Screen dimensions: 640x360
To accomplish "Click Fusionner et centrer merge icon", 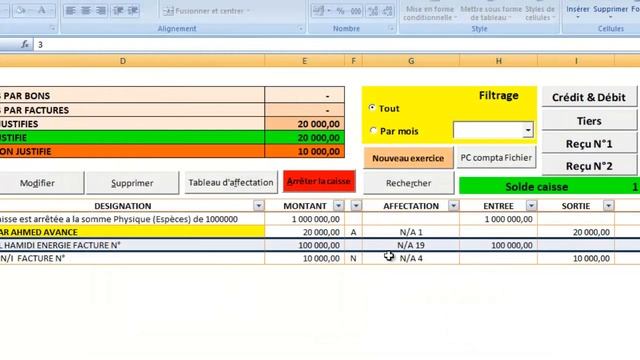I will [168, 11].
